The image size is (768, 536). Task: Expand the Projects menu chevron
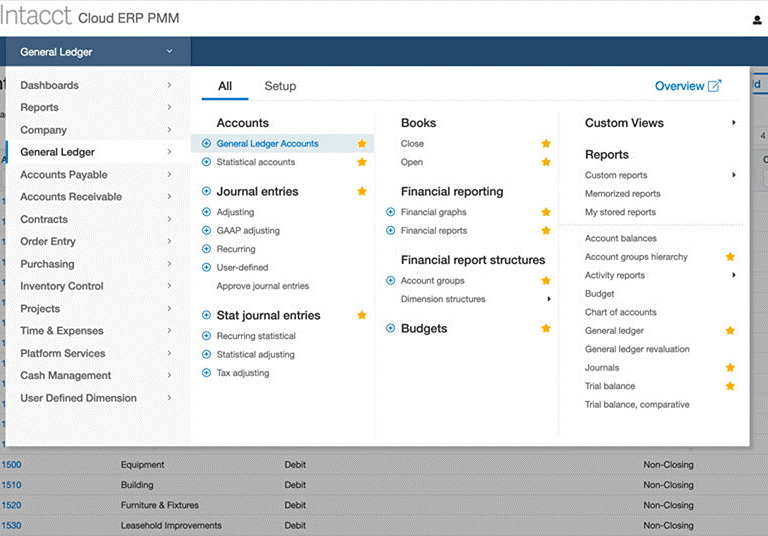click(x=169, y=308)
